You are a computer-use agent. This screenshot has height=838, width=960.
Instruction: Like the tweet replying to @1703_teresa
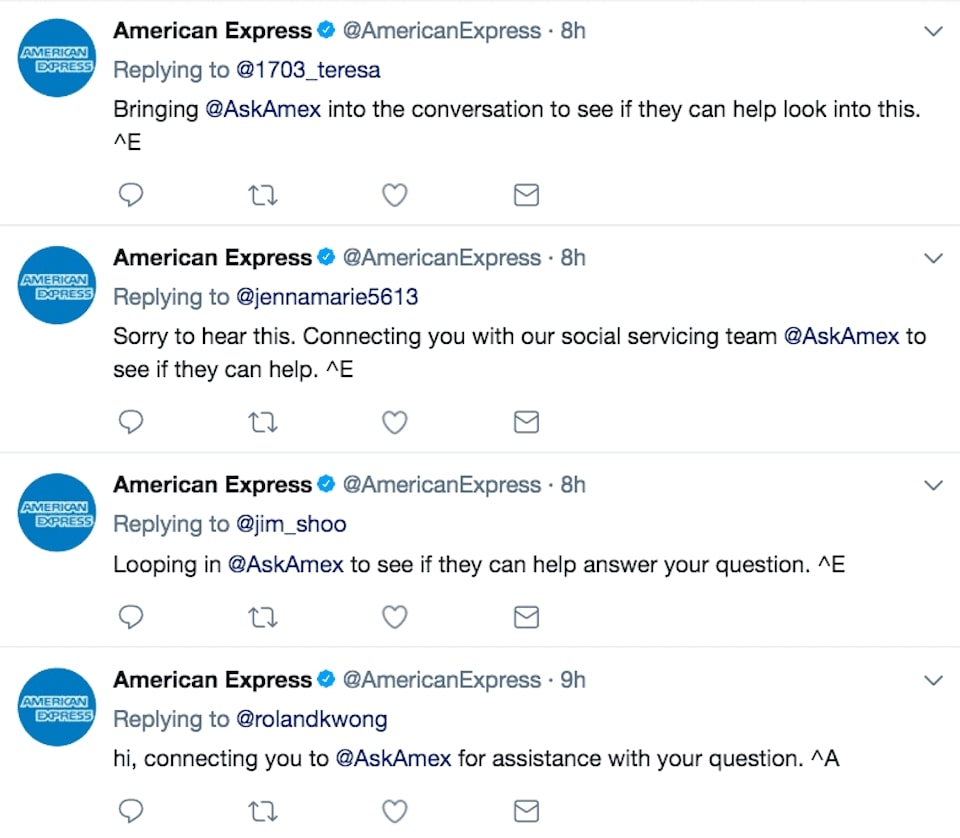click(x=394, y=195)
